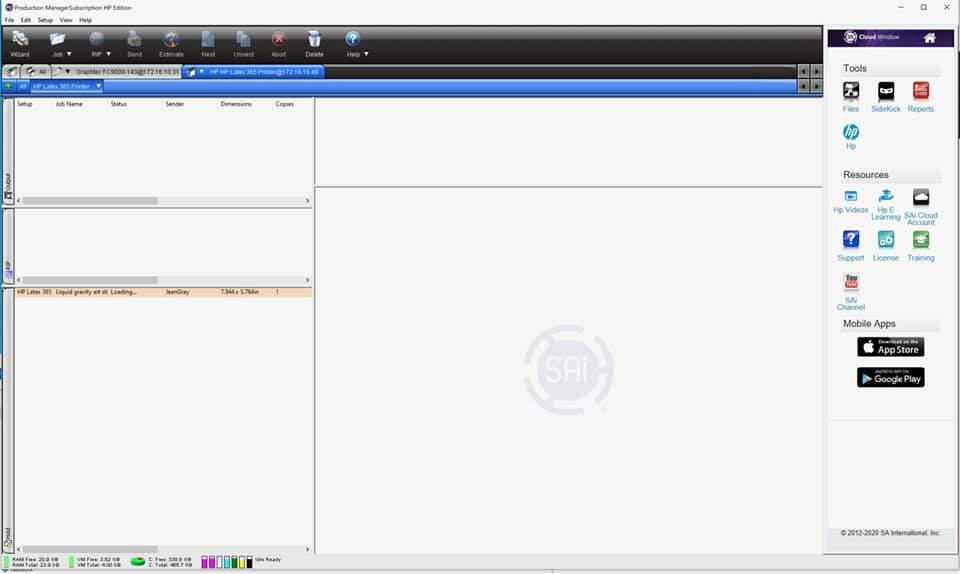Screen dimensions: 960x574
Task: Open the Graphtec FC9000 tab dropdown arrow
Action: 67,72
